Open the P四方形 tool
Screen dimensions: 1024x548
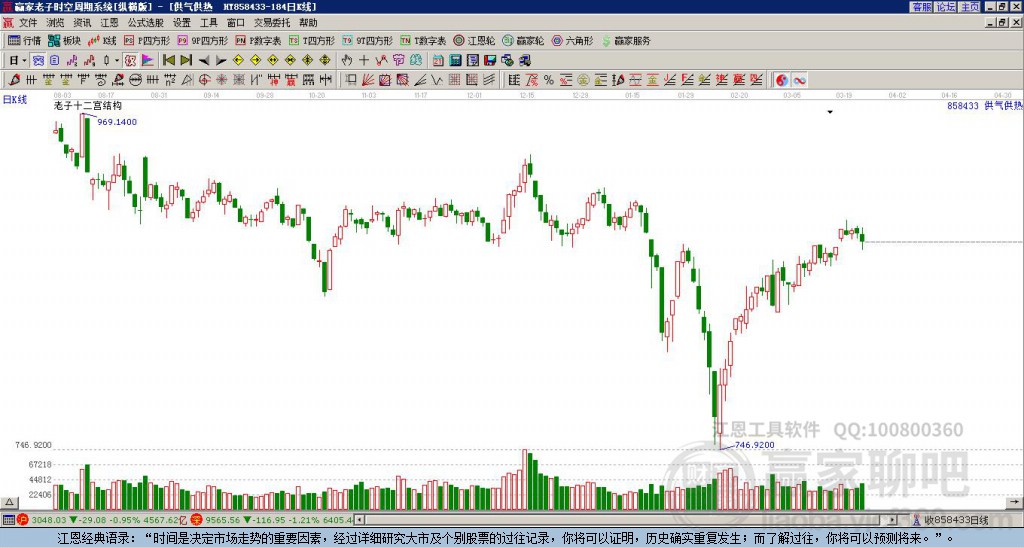(x=147, y=40)
